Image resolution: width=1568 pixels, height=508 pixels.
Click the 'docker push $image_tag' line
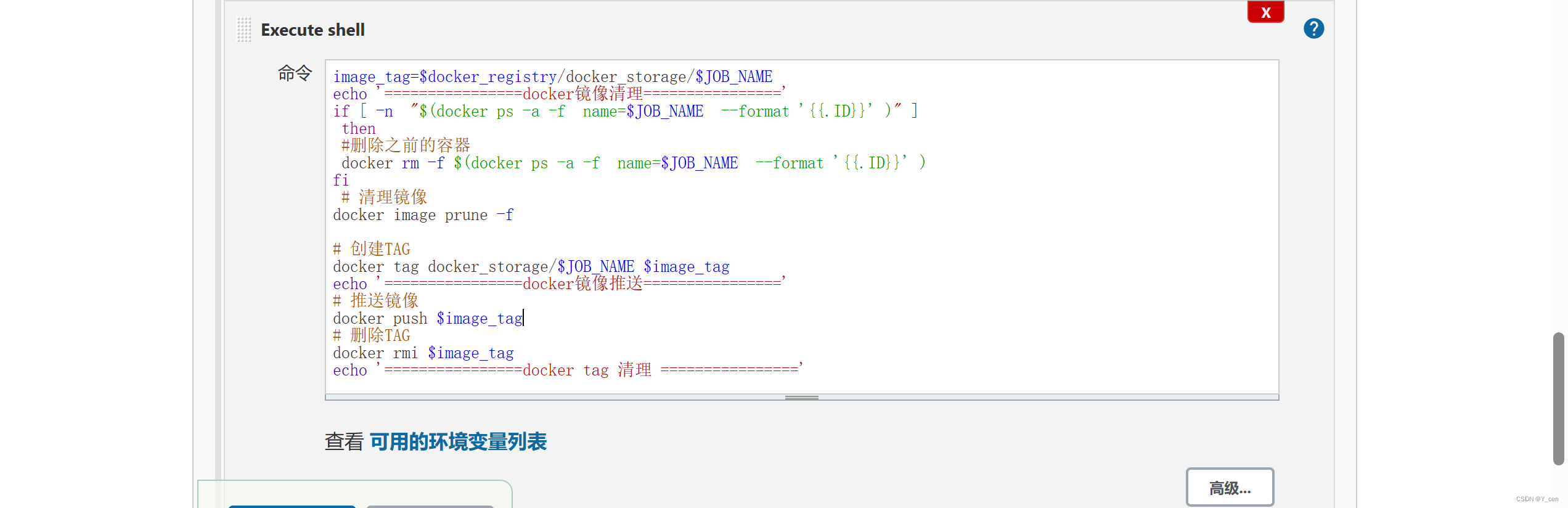428,318
